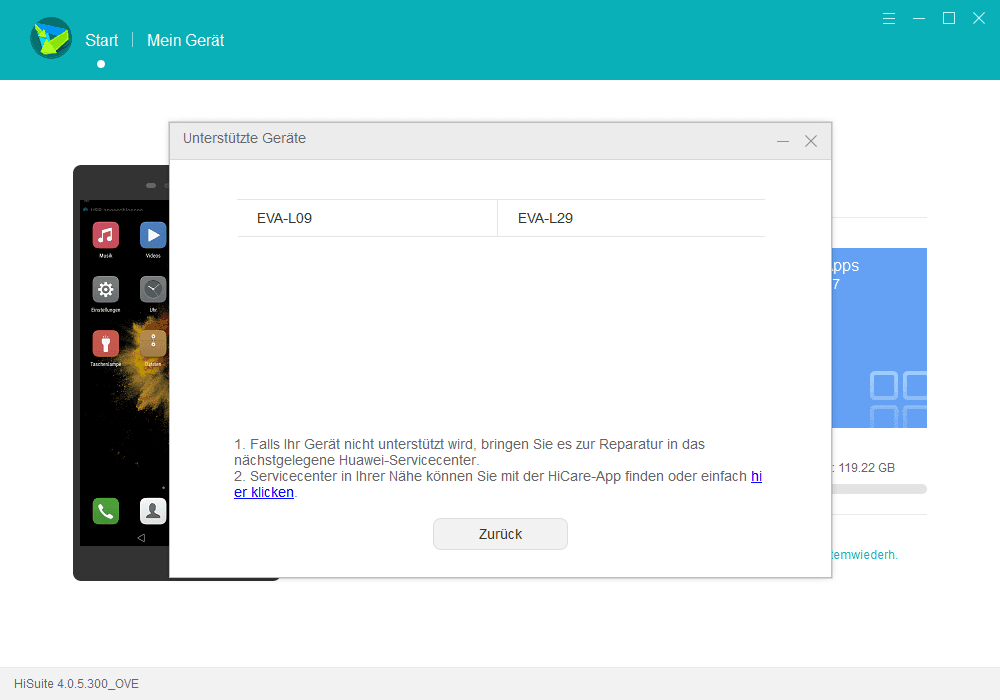Image resolution: width=1000 pixels, height=700 pixels.
Task: Maximize the HiSuite main window
Action: tap(948, 18)
